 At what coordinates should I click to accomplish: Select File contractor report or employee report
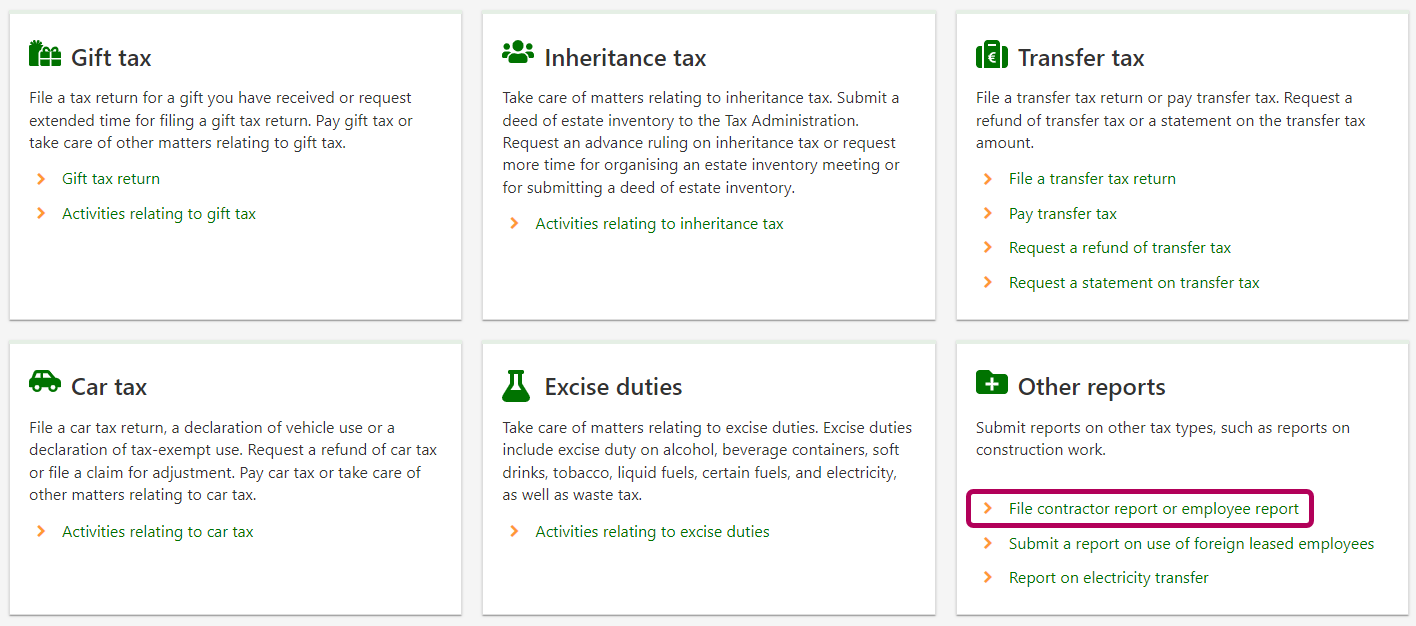(x=1153, y=509)
